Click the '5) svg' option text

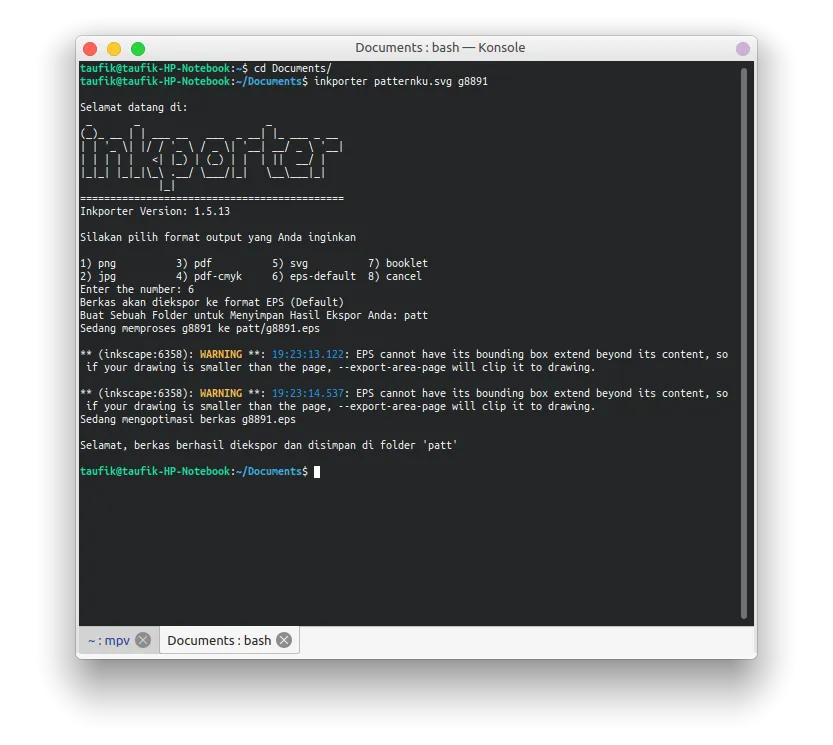tap(290, 264)
